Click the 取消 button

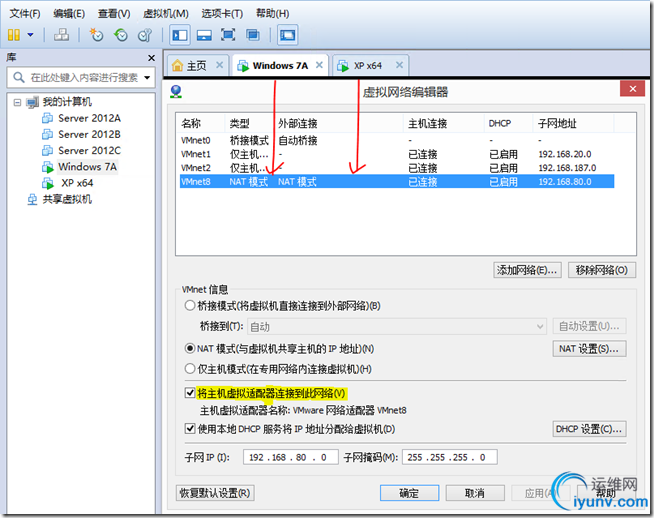click(475, 493)
